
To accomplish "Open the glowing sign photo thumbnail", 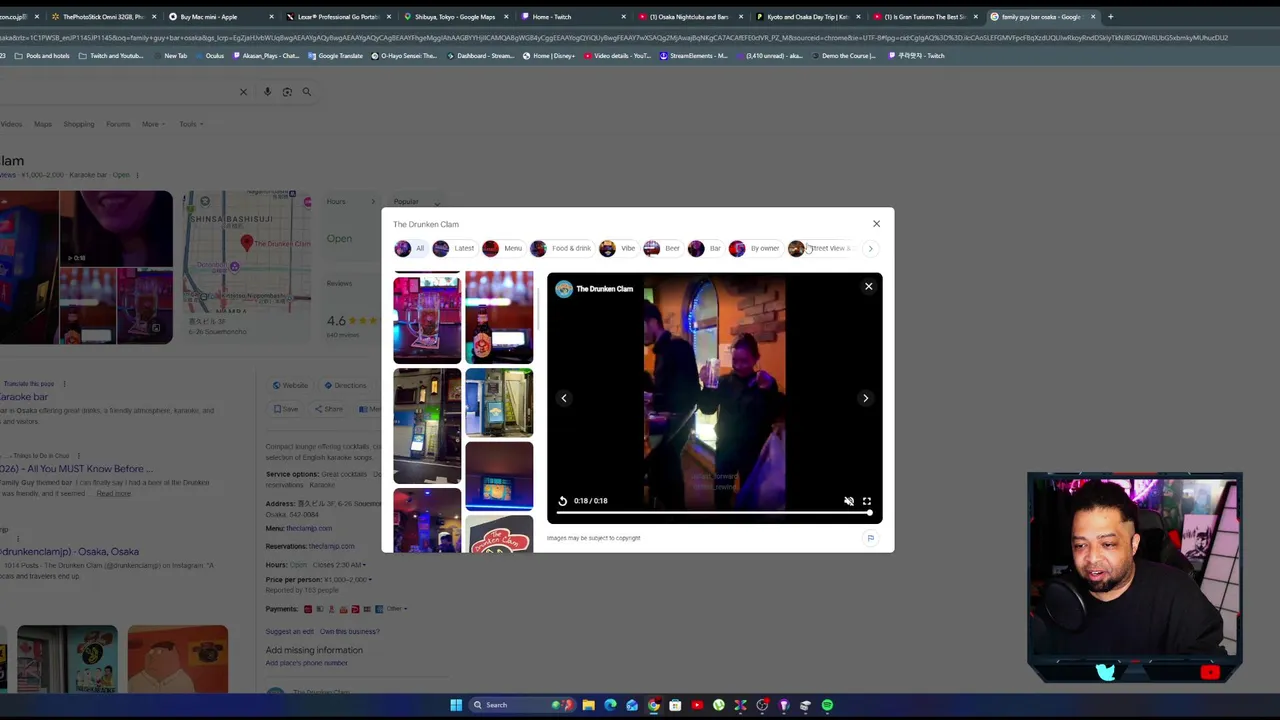I will tap(499, 477).
